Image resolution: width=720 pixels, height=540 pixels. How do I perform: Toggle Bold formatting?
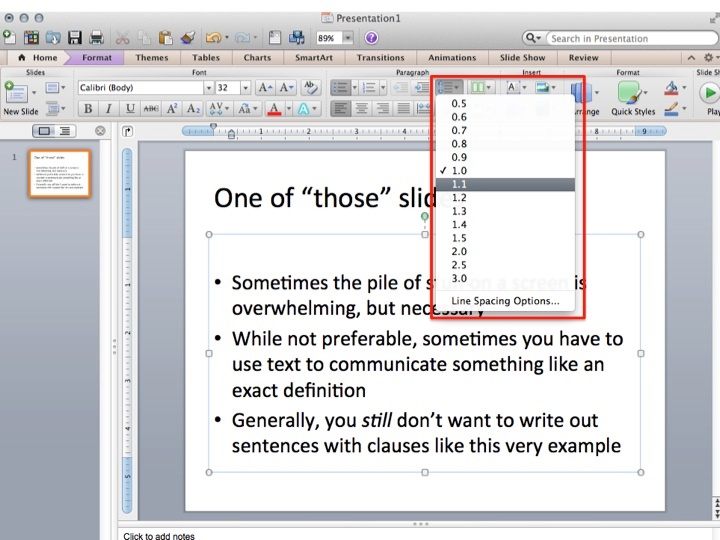coord(88,109)
